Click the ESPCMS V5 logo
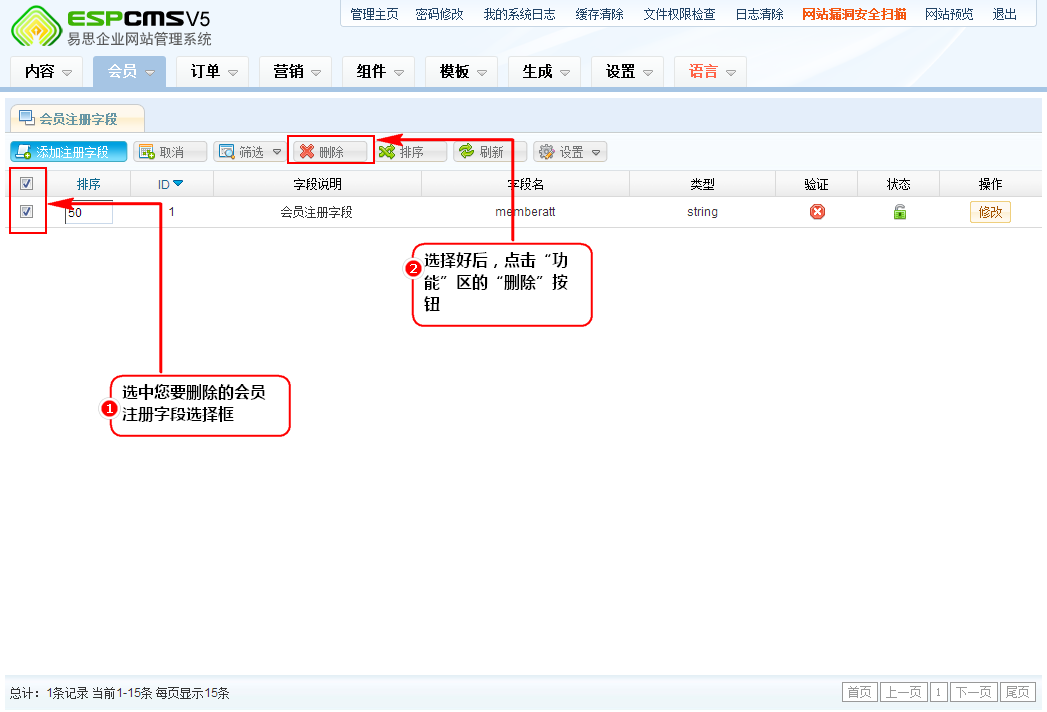1047x712 pixels. click(110, 26)
